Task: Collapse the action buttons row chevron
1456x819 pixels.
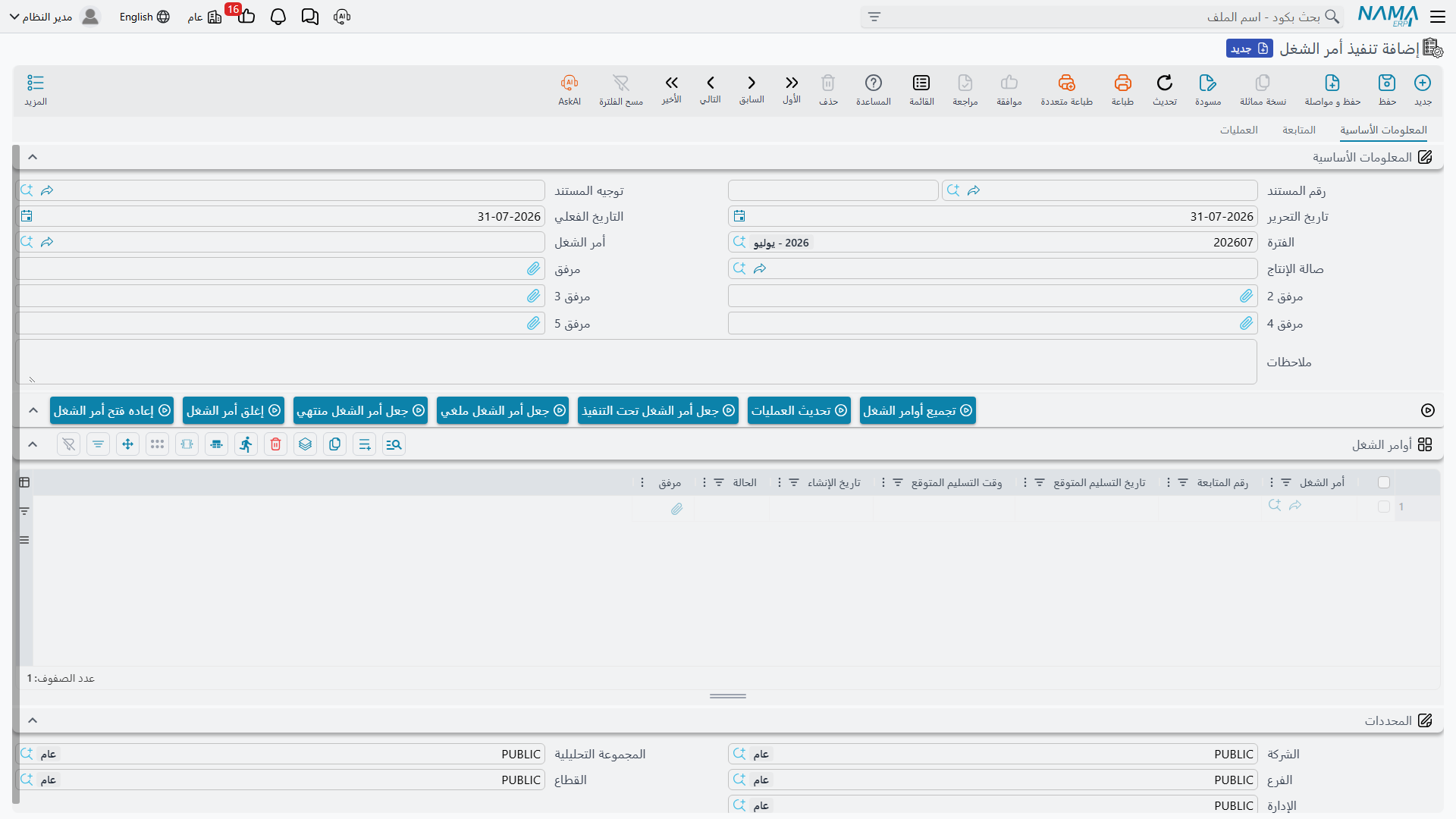Action: point(33,410)
